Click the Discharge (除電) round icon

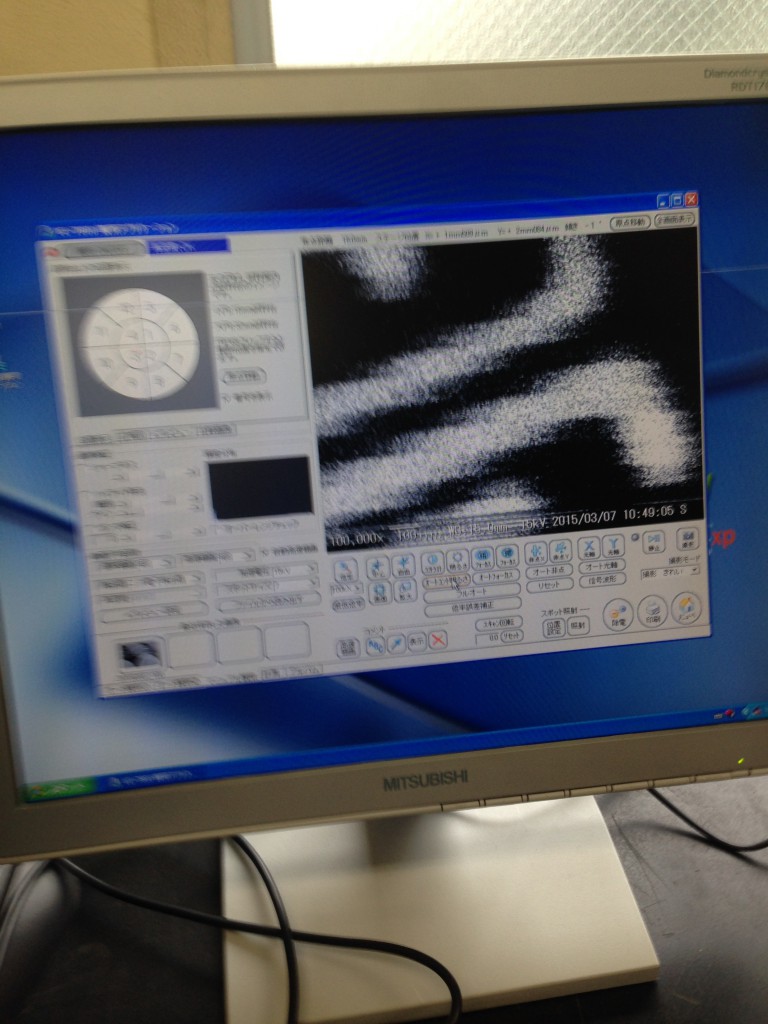point(618,615)
